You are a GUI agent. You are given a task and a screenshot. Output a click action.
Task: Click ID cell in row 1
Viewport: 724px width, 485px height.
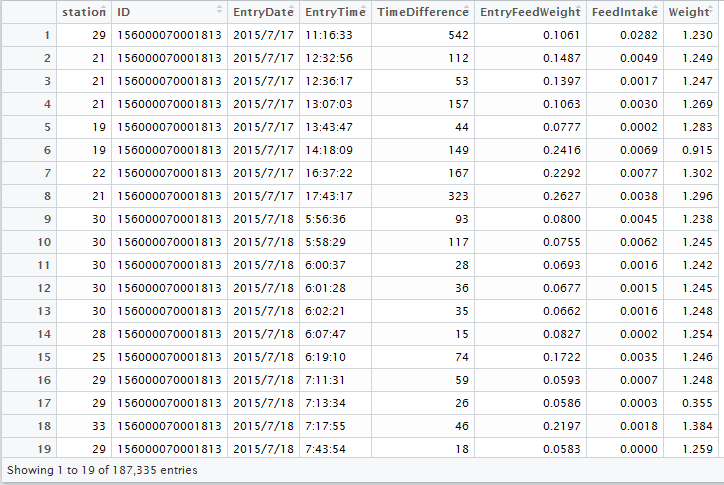pos(169,35)
